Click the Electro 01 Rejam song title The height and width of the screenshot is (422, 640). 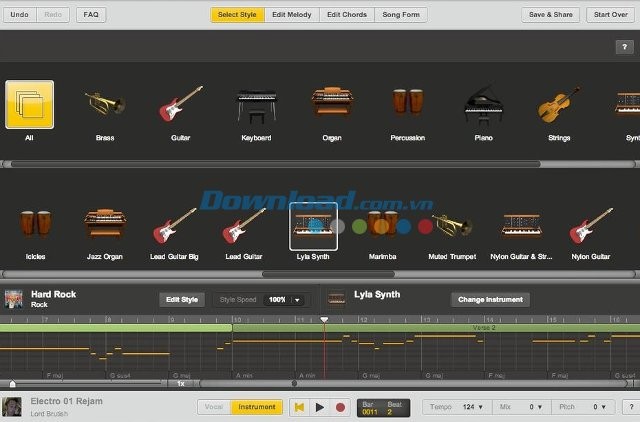67,401
